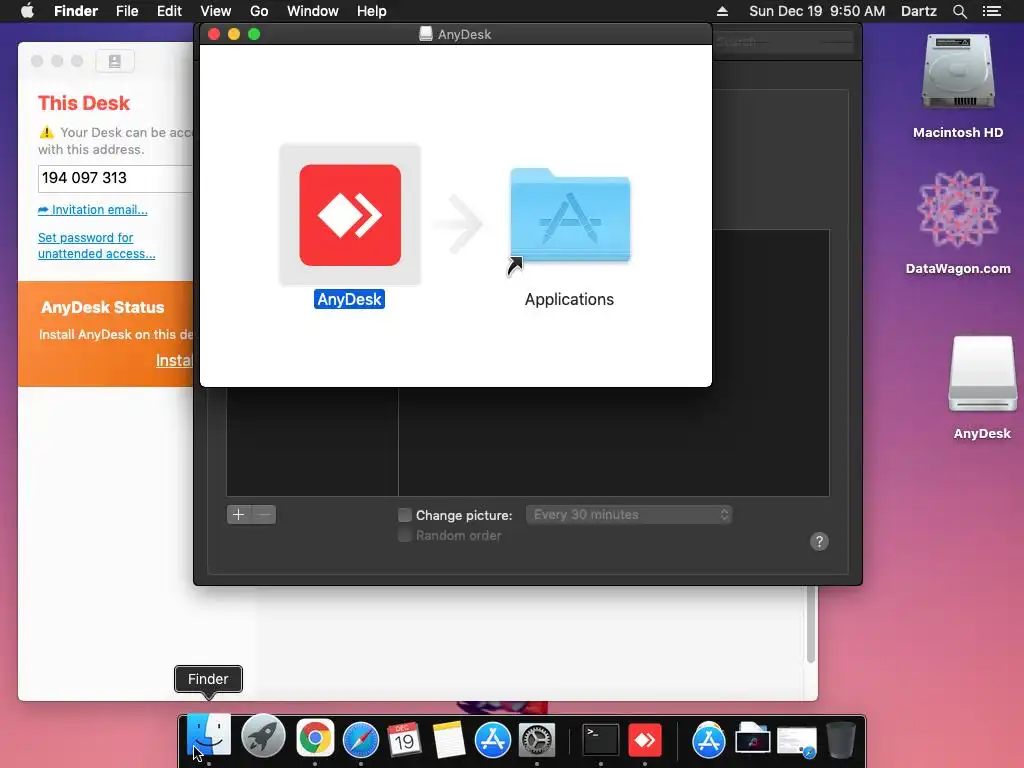Open the Trash in the Dock
1024x768 pixels.
coord(841,739)
